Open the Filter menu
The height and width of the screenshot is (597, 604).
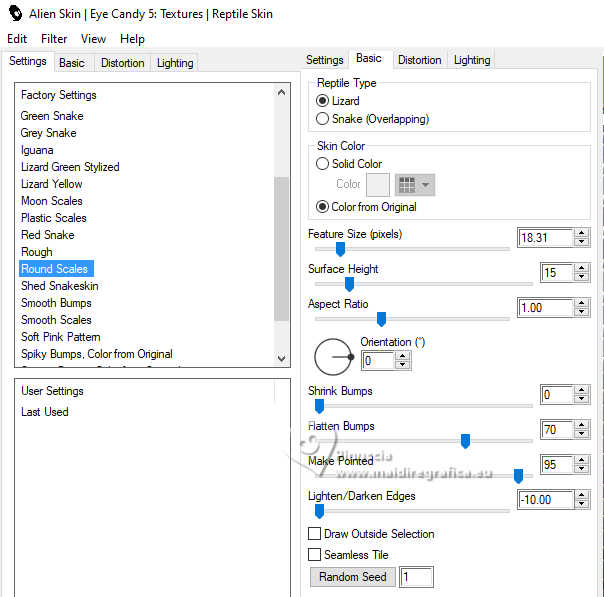coord(54,39)
